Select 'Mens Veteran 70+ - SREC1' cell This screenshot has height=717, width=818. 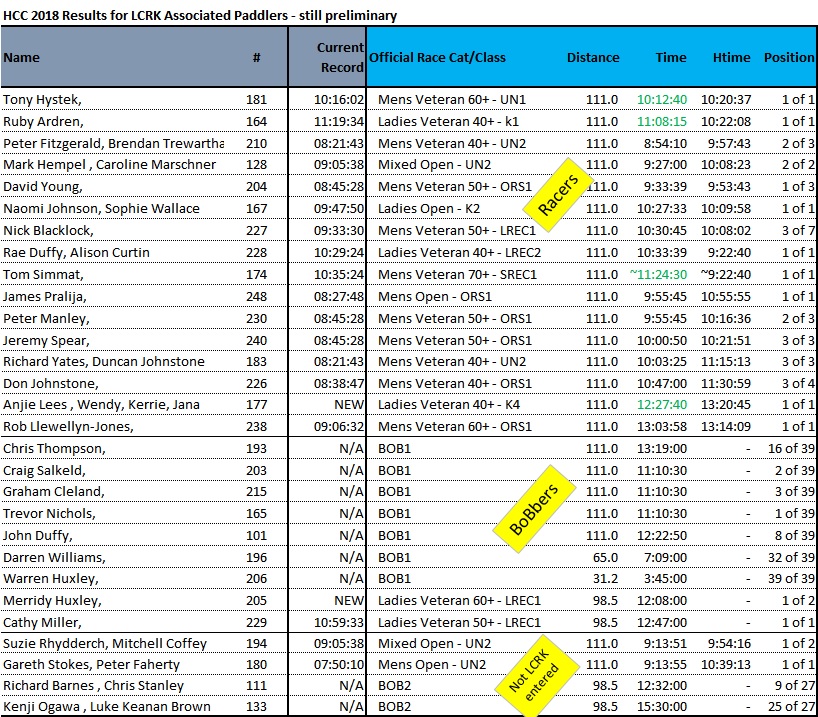pos(458,274)
